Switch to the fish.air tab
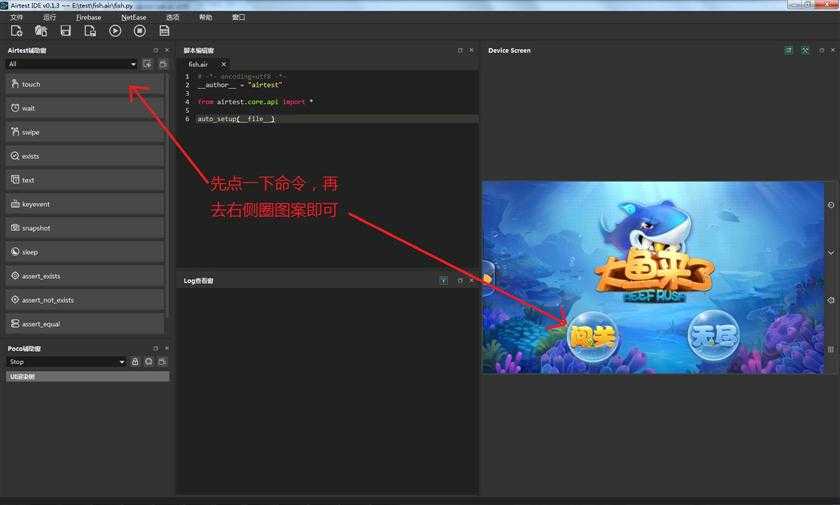Screen dimensions: 840x505 199,64
